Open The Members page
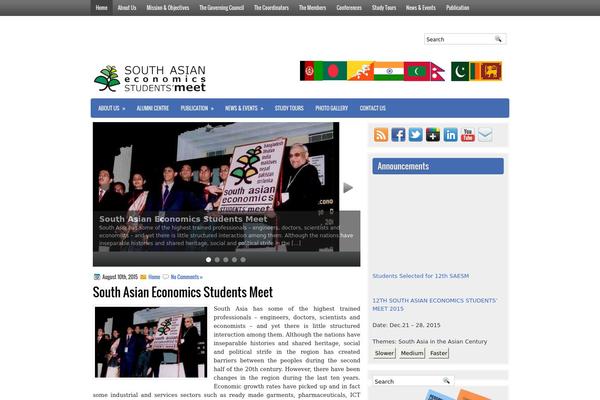The width and height of the screenshot is (600, 400). tap(312, 8)
